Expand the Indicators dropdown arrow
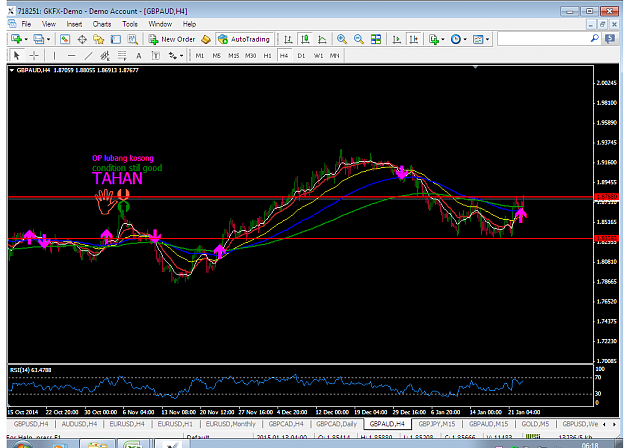This screenshot has height=448, width=625. point(443,39)
